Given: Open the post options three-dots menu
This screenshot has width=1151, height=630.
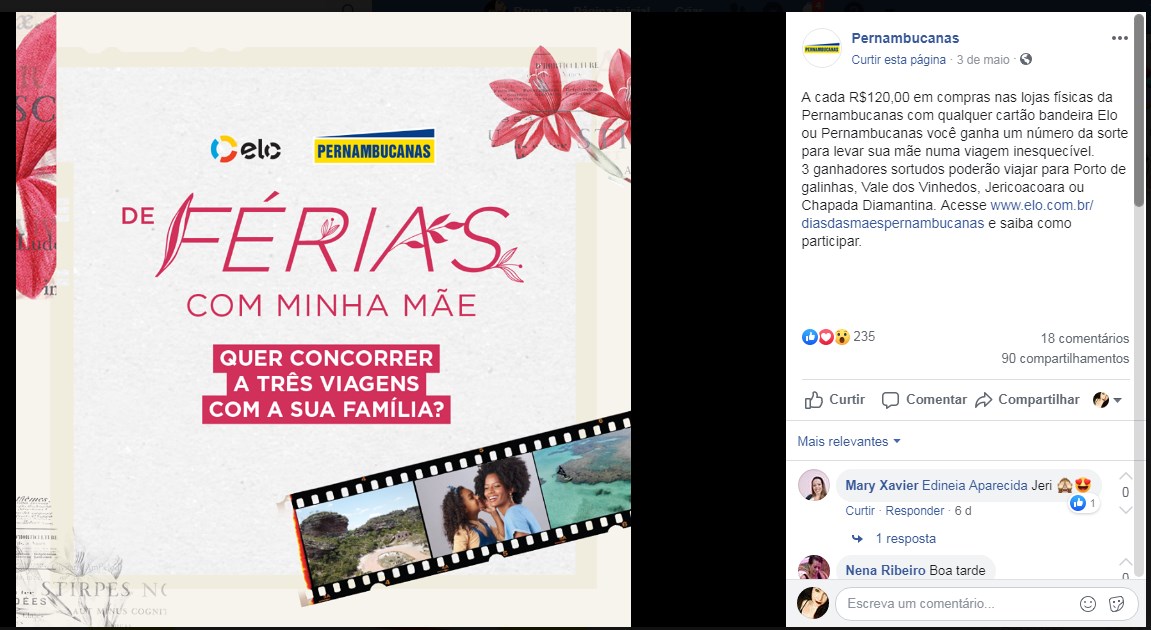Looking at the screenshot, I should pos(1119,38).
